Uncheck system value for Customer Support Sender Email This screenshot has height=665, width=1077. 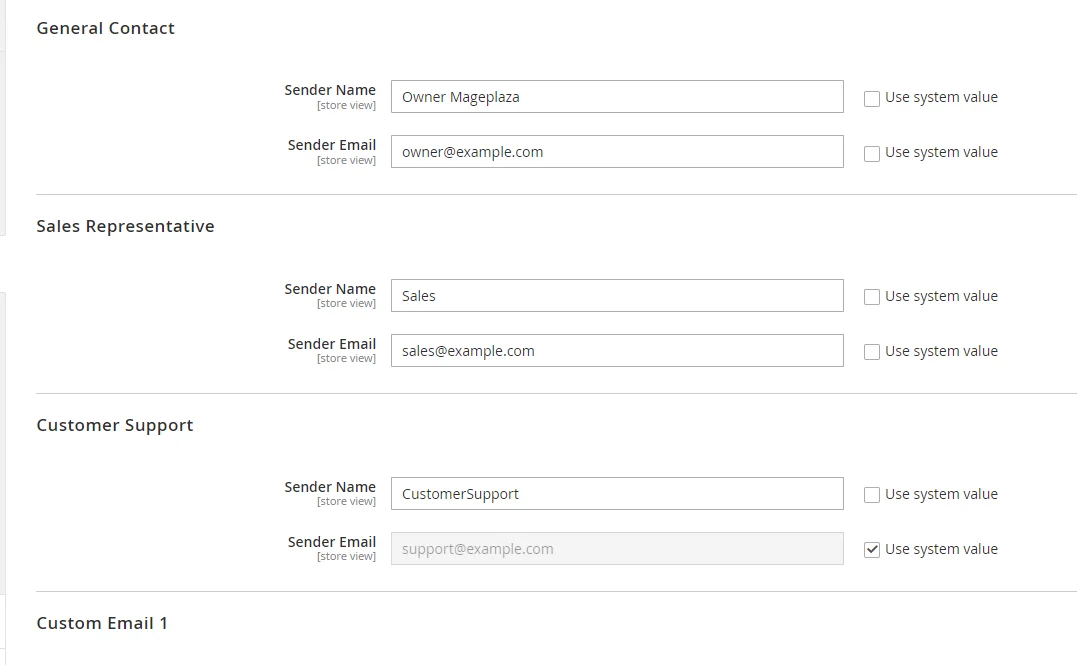[872, 550]
